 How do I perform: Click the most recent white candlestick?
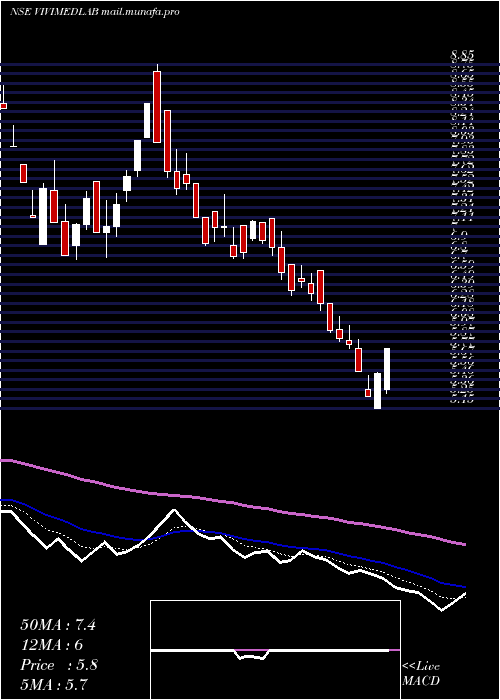(387, 369)
